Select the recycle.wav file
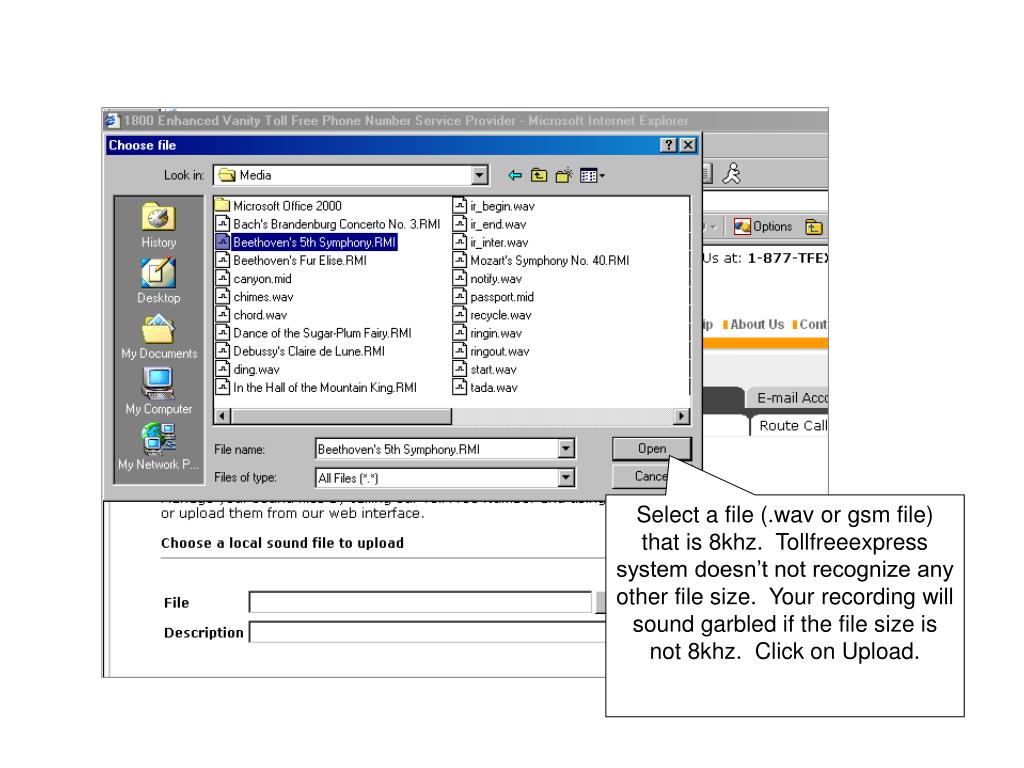The image size is (1024, 768). (492, 315)
